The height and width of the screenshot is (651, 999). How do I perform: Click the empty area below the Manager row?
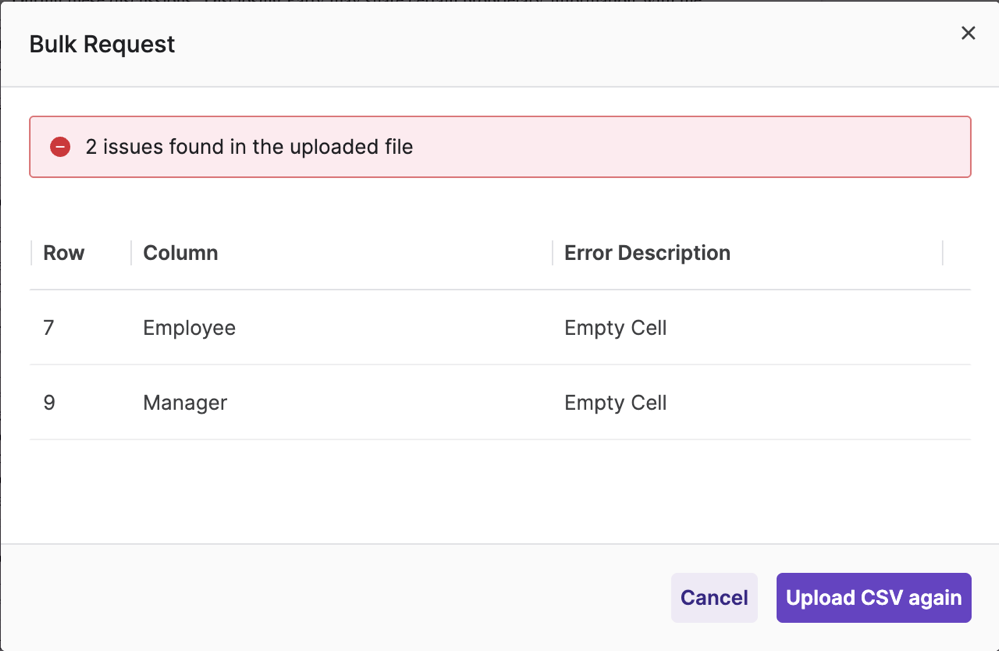pos(500,490)
